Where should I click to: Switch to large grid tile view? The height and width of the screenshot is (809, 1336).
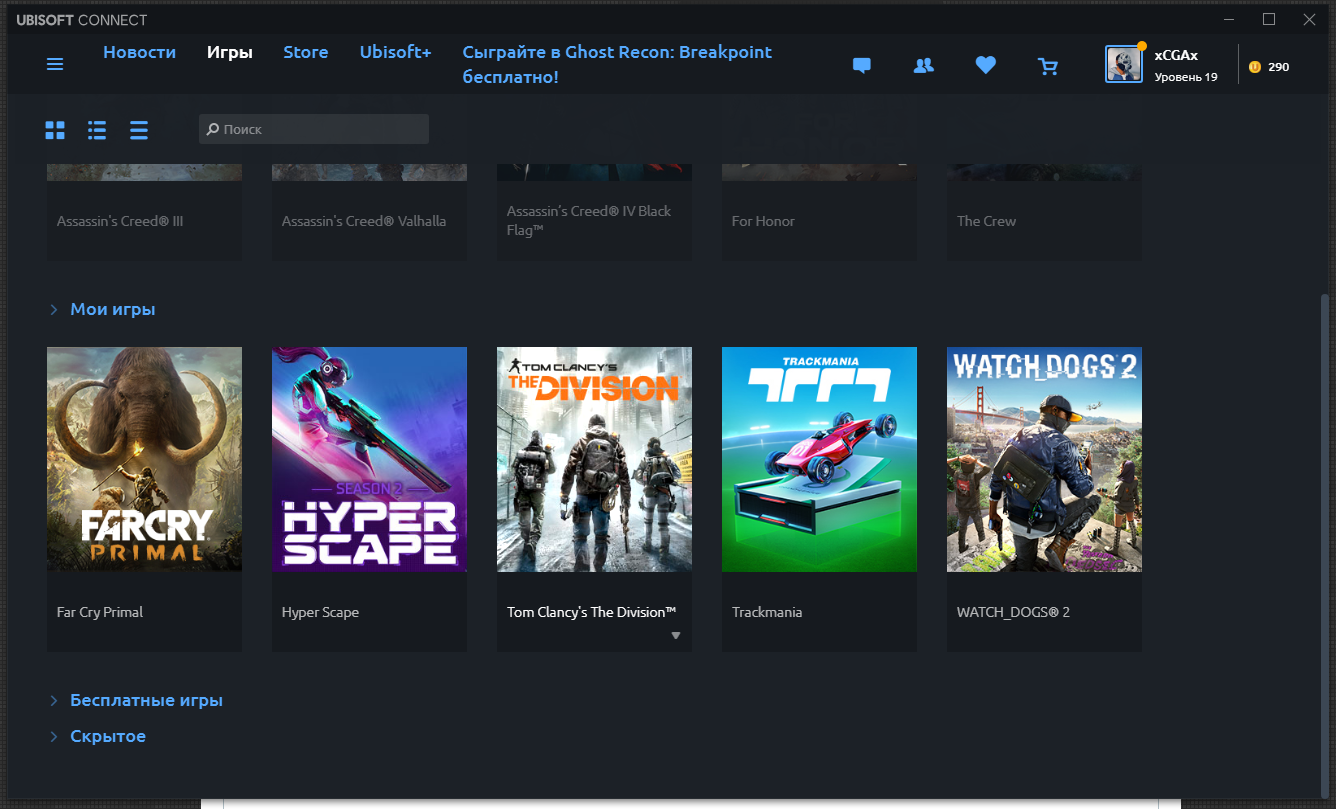pos(55,130)
